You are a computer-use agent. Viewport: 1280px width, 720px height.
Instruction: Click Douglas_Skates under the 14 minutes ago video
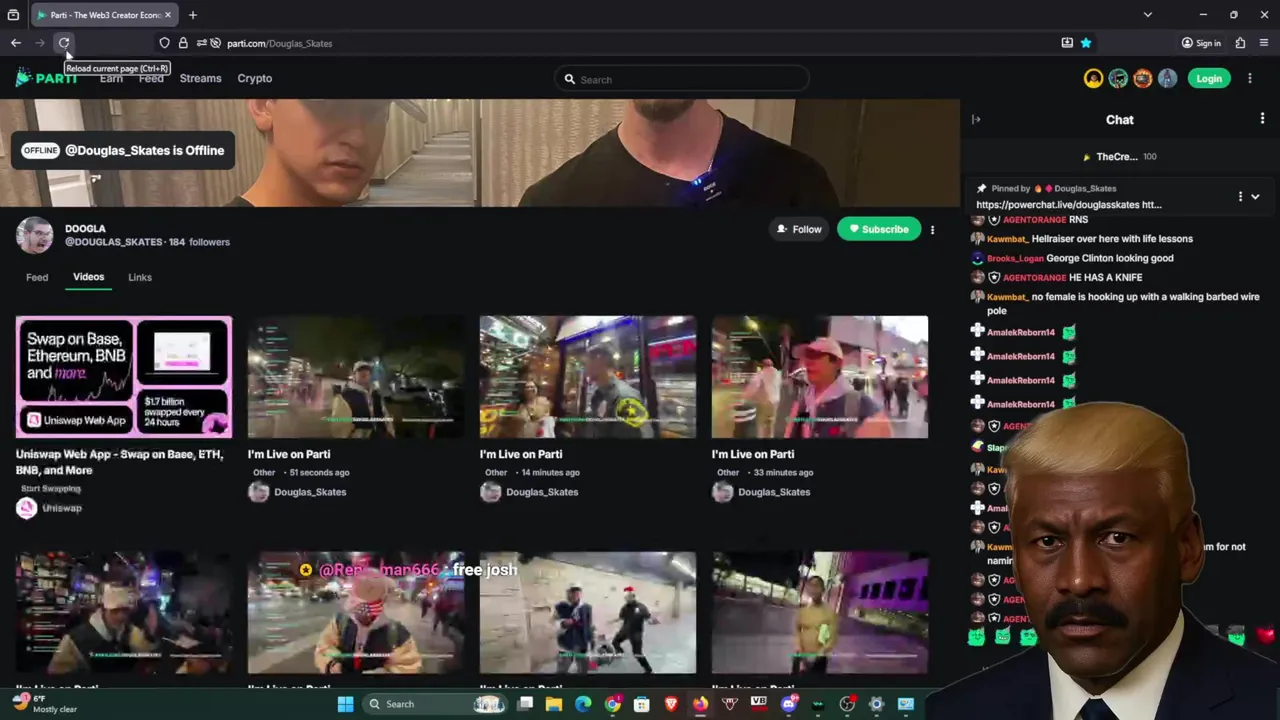542,492
